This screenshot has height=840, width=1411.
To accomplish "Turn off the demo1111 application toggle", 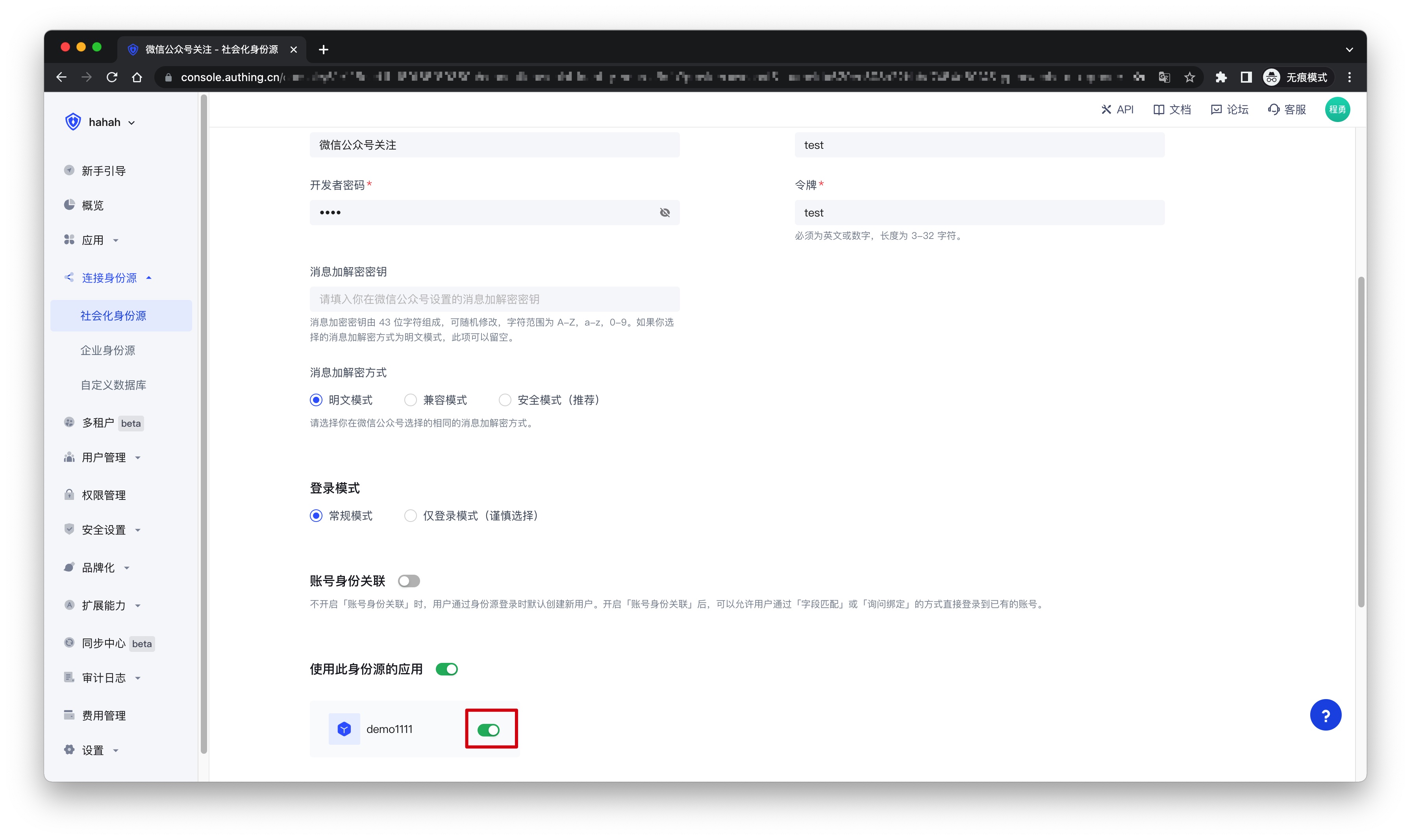I will (x=489, y=730).
